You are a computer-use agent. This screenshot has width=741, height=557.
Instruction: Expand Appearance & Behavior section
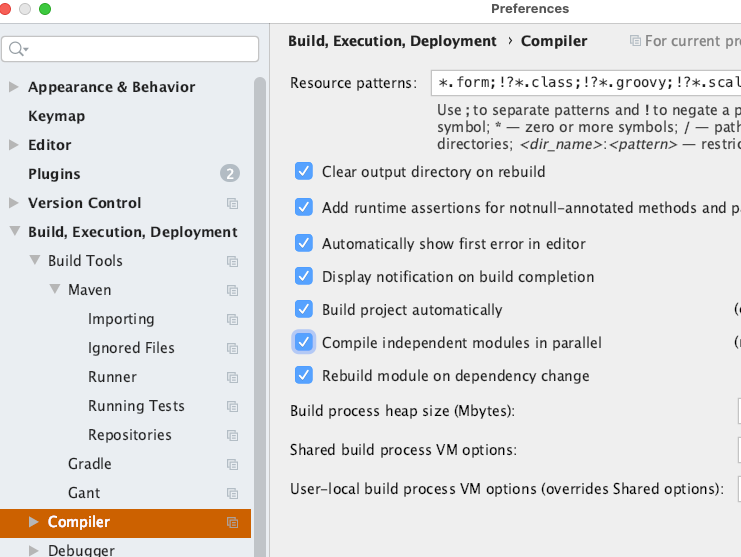coord(14,87)
